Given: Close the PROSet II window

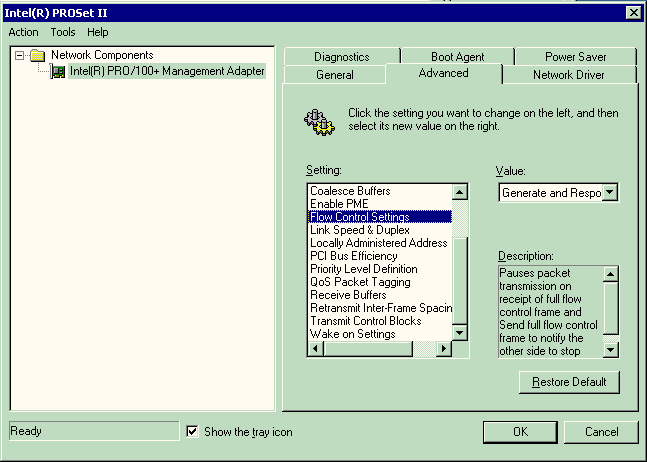Looking at the screenshot, I should click(633, 13).
